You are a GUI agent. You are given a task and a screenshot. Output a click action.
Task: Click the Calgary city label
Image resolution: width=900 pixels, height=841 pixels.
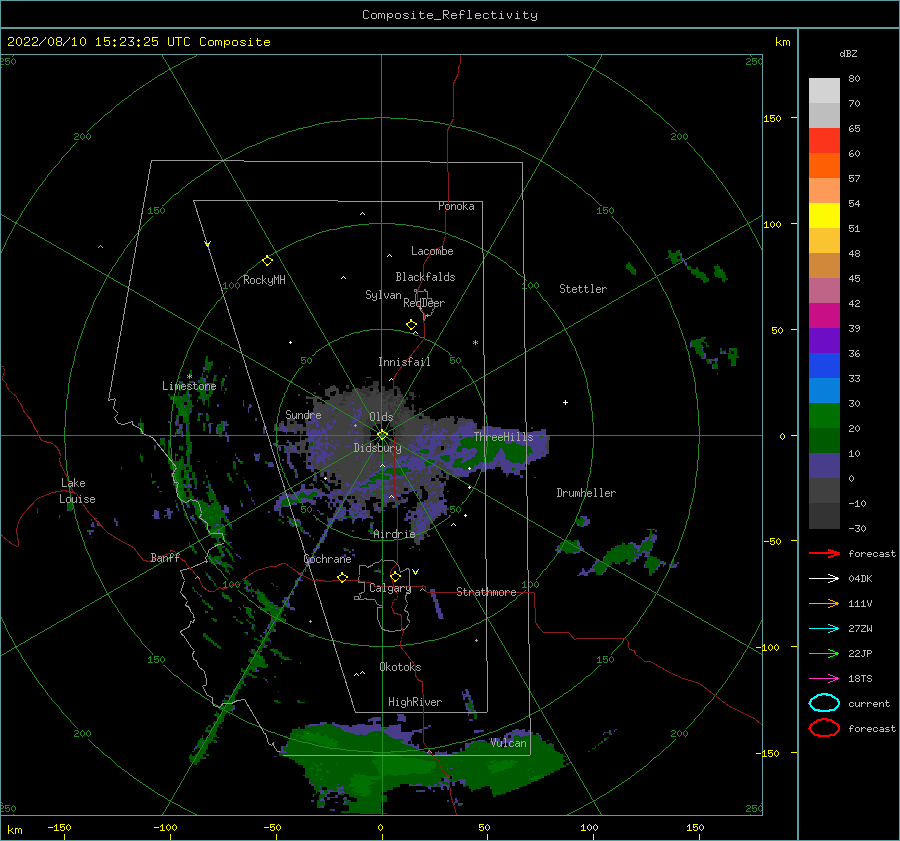pyautogui.click(x=390, y=588)
